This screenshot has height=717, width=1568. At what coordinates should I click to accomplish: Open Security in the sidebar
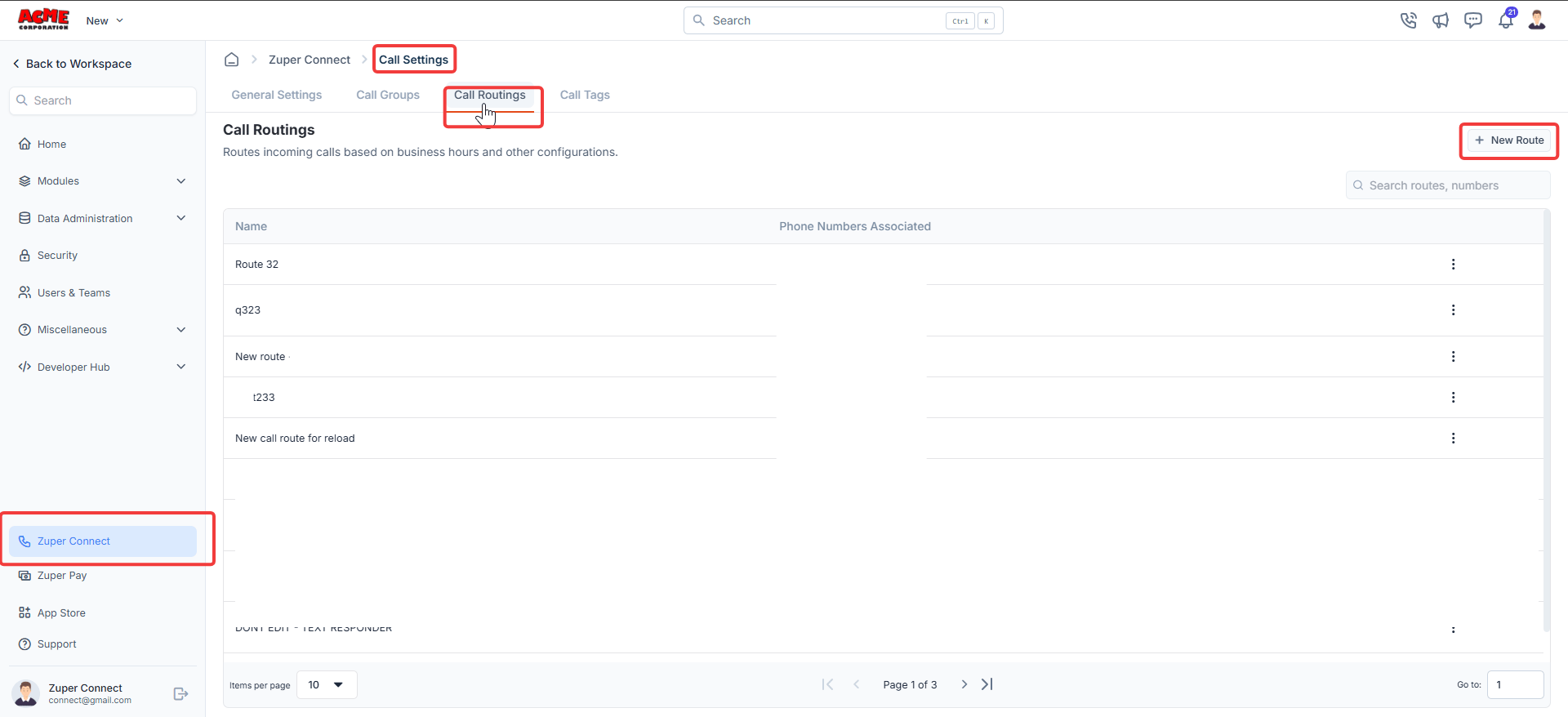pyautogui.click(x=103, y=256)
